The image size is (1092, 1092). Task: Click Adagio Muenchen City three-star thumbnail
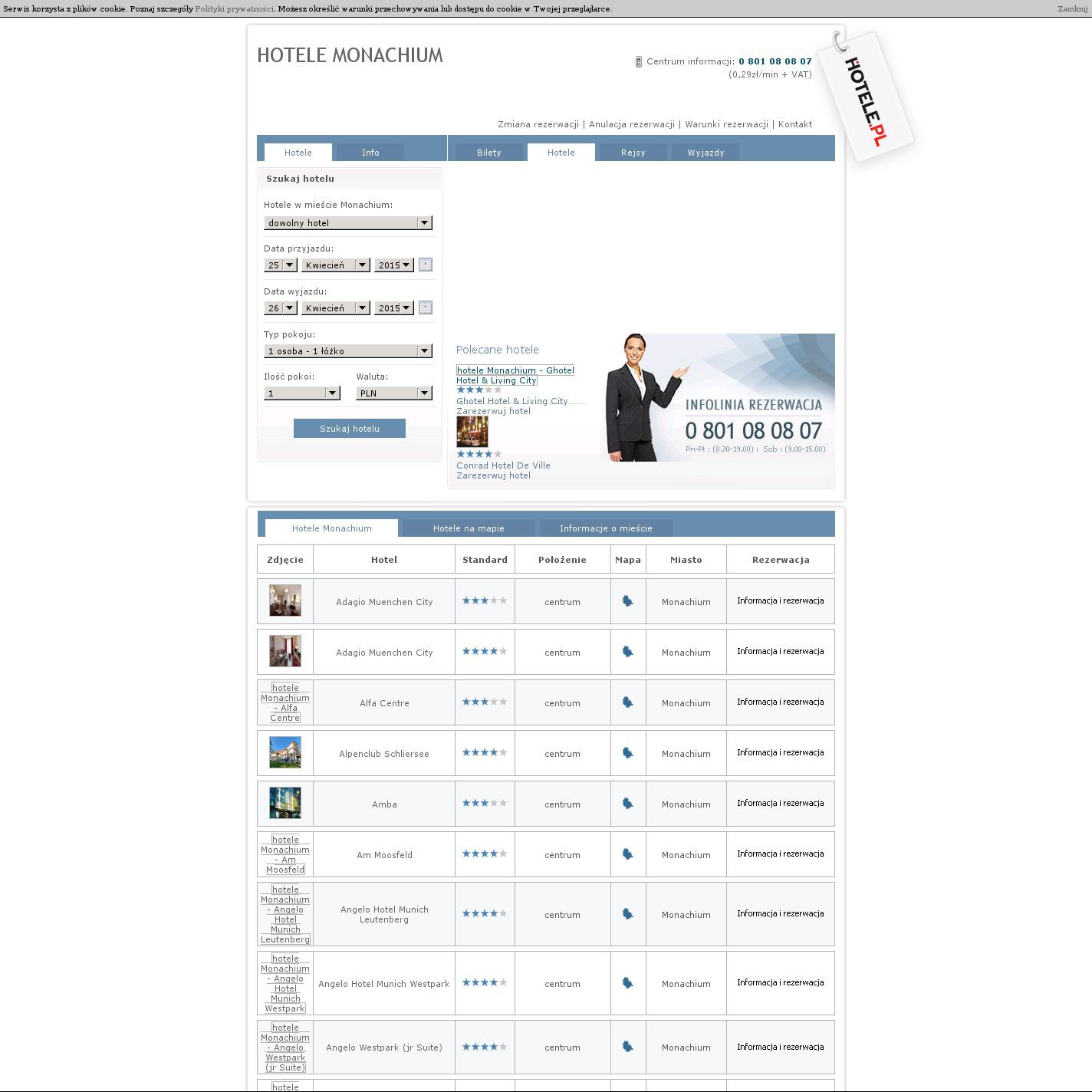click(x=285, y=600)
